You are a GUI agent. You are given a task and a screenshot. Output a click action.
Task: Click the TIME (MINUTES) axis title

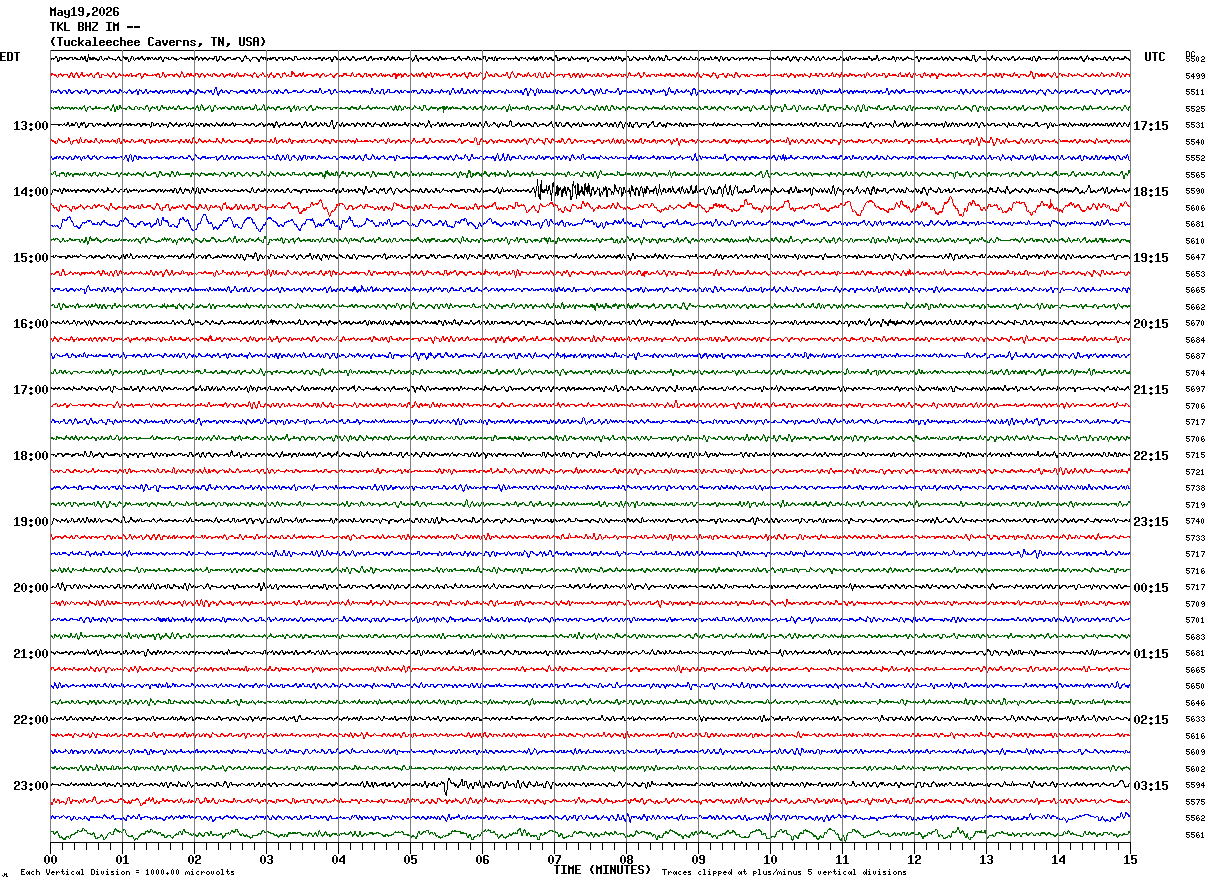tap(602, 870)
